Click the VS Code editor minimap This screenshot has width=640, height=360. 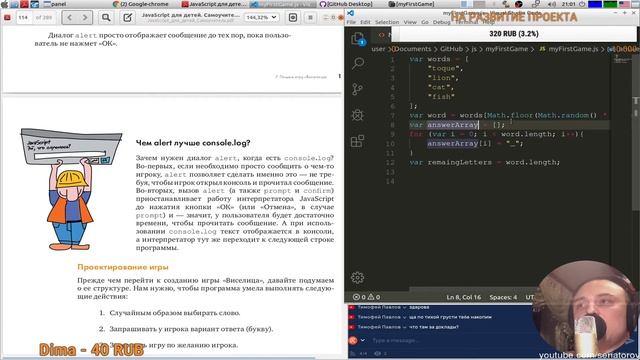coord(621,60)
